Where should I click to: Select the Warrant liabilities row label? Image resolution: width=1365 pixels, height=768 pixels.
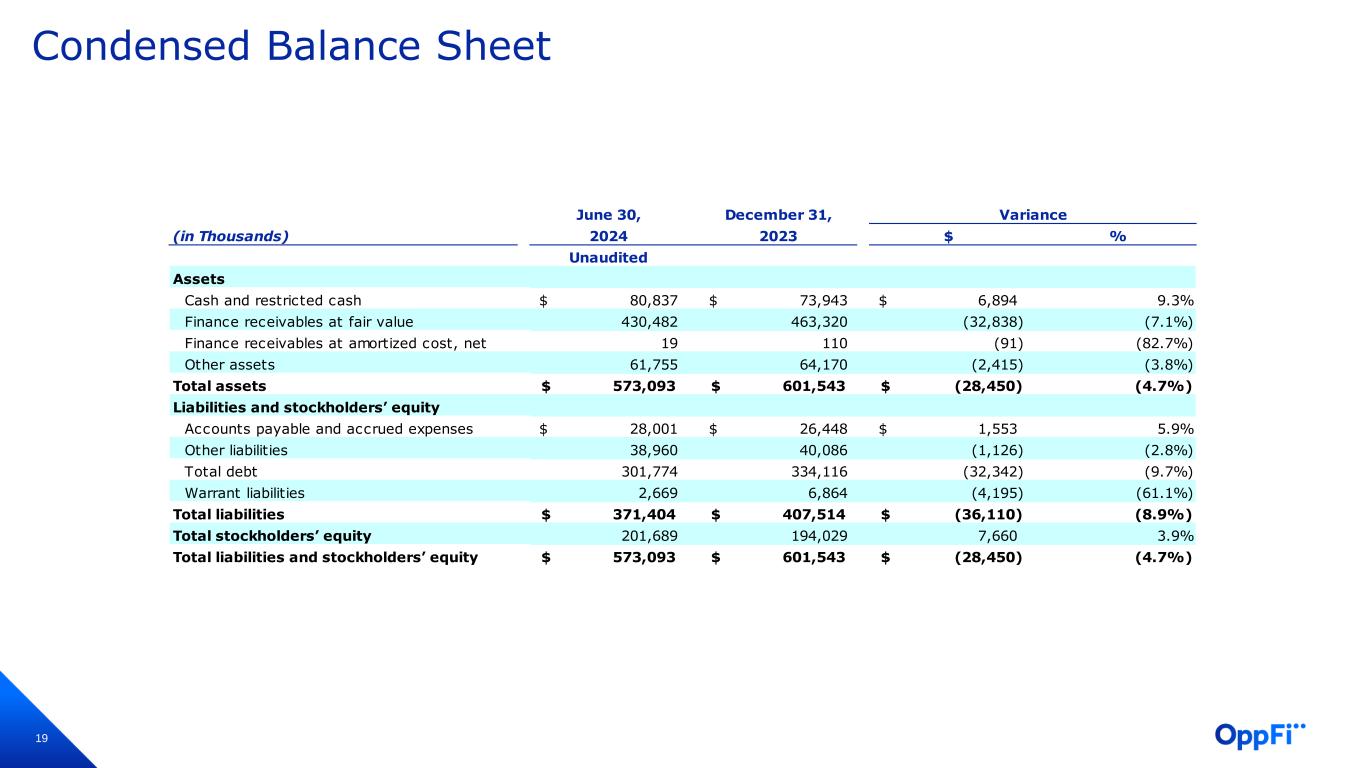click(245, 493)
